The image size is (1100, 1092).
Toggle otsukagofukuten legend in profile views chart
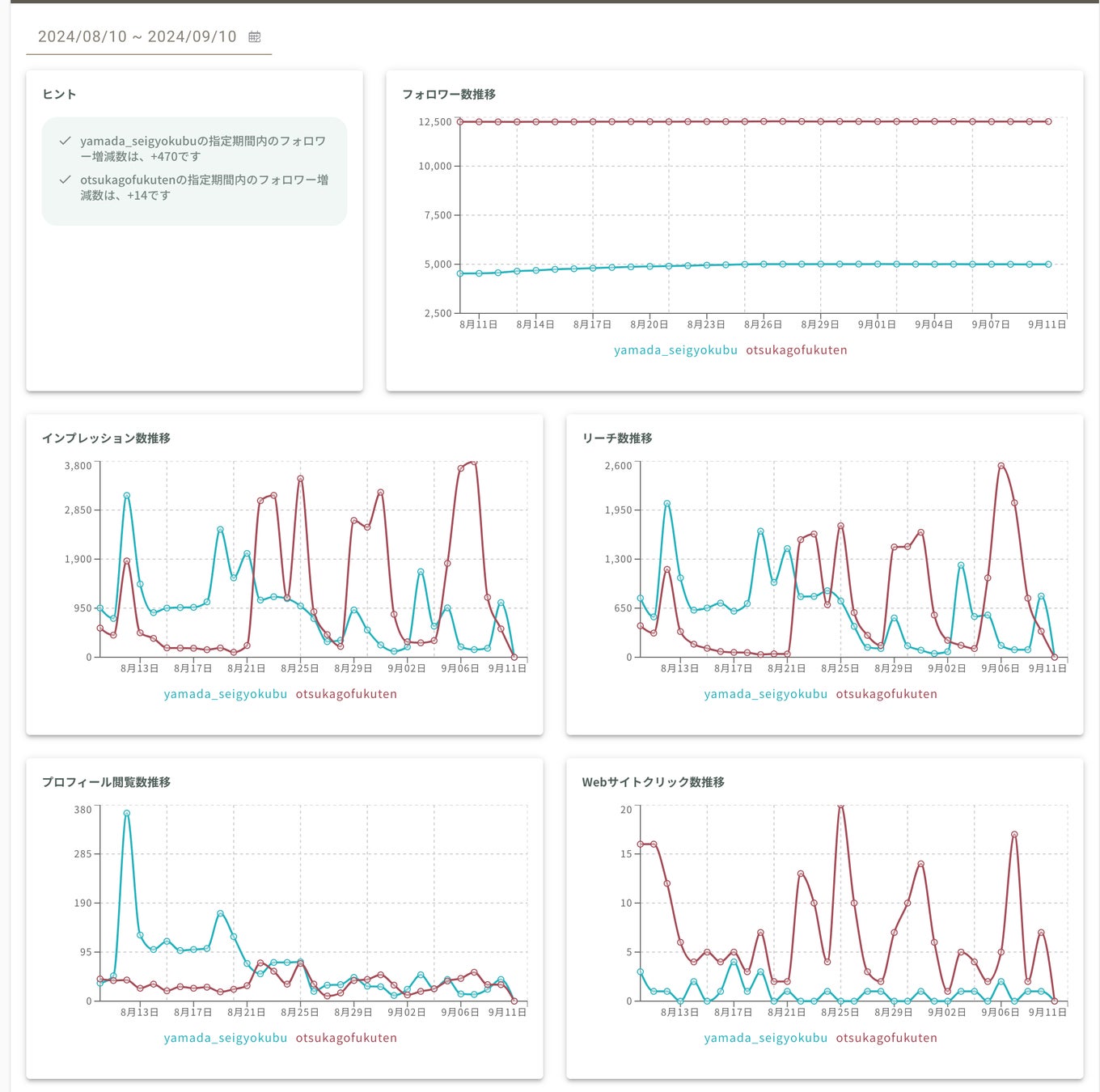346,1038
